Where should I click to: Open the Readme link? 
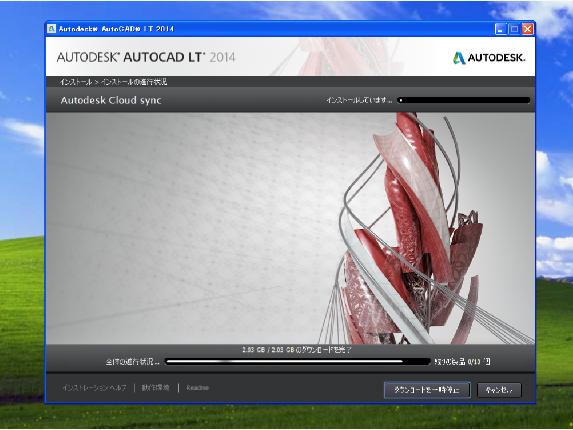pyautogui.click(x=197, y=388)
